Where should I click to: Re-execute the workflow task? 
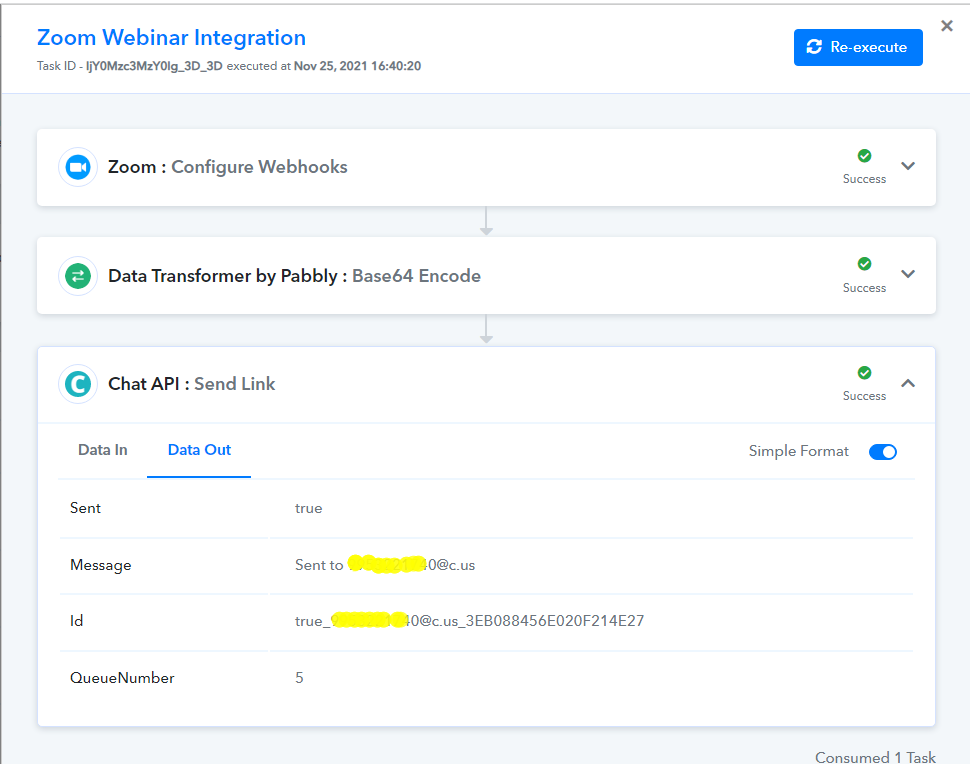point(858,47)
